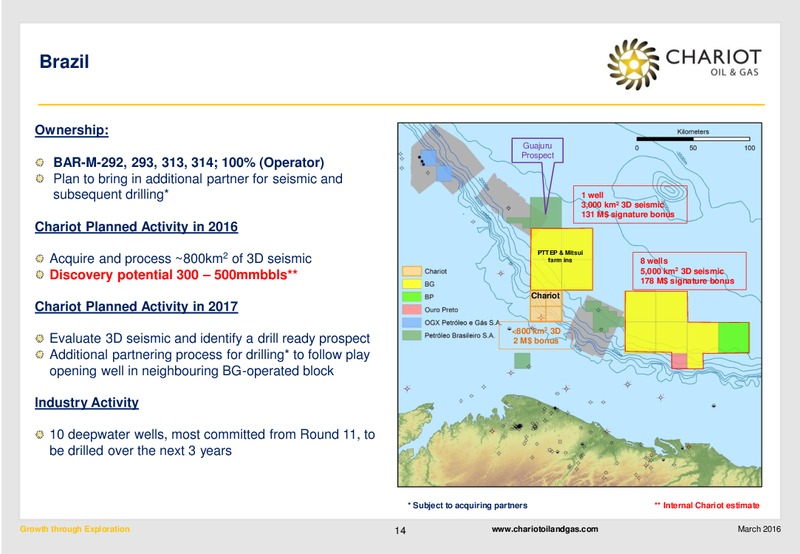Click the 8 wells 5,000 km² annotation box
800x554 pixels.
coord(690,271)
